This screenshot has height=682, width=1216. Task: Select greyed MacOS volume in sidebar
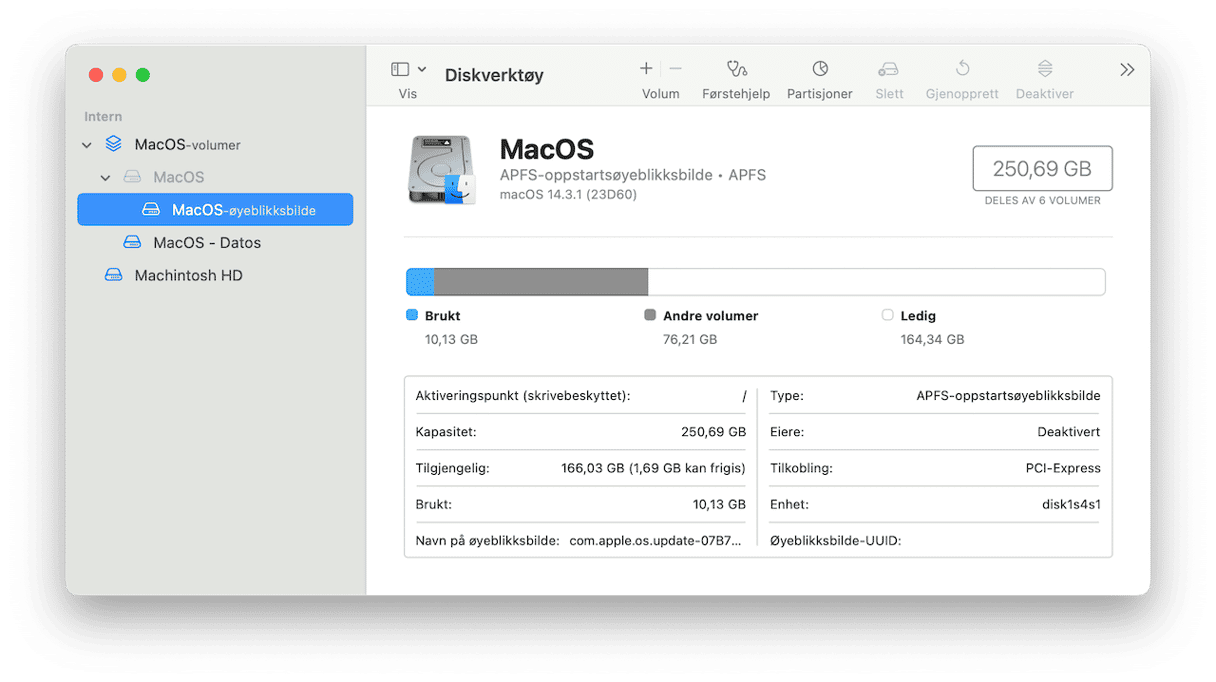pos(179,177)
